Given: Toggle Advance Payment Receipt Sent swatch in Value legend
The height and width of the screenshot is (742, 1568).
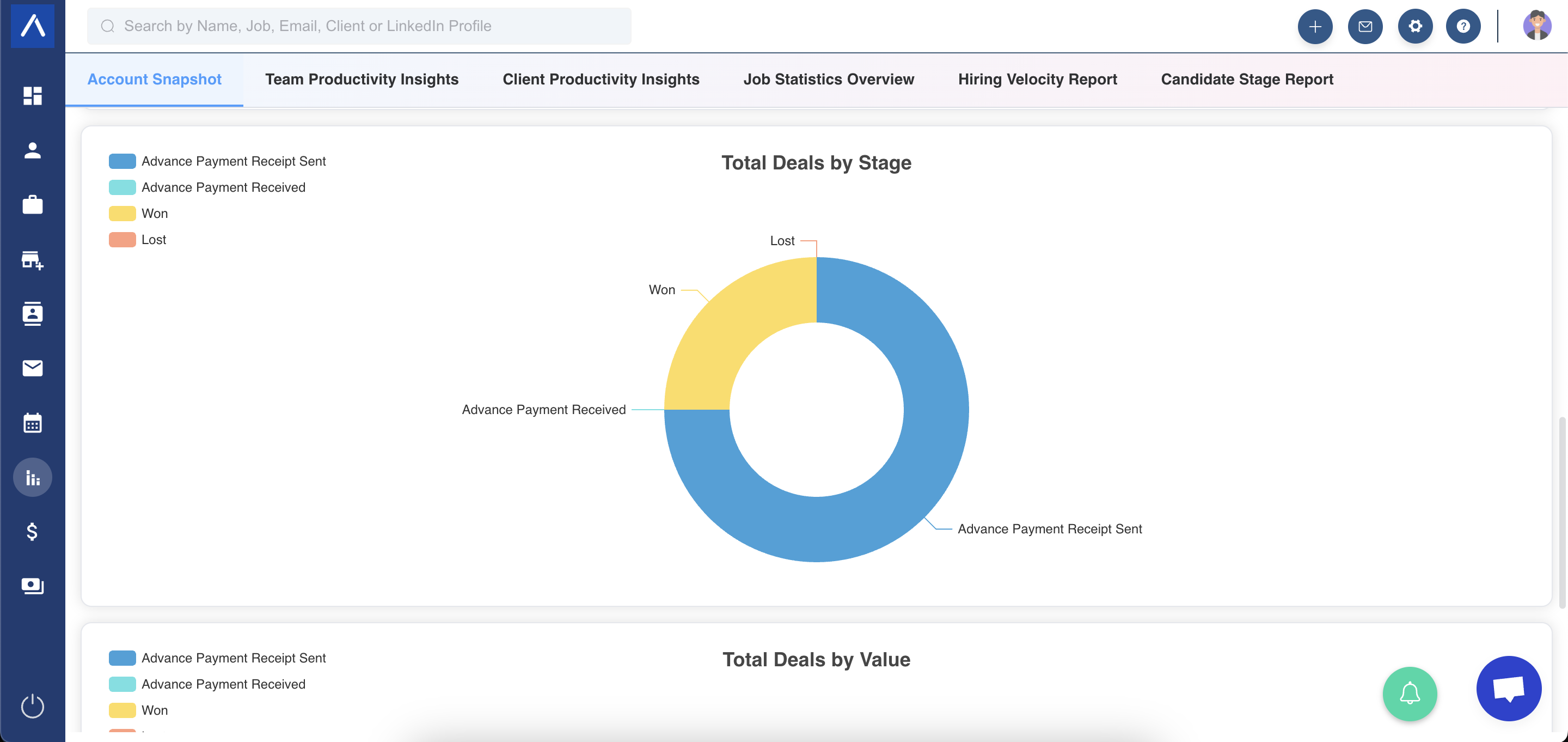Looking at the screenshot, I should click(122, 658).
